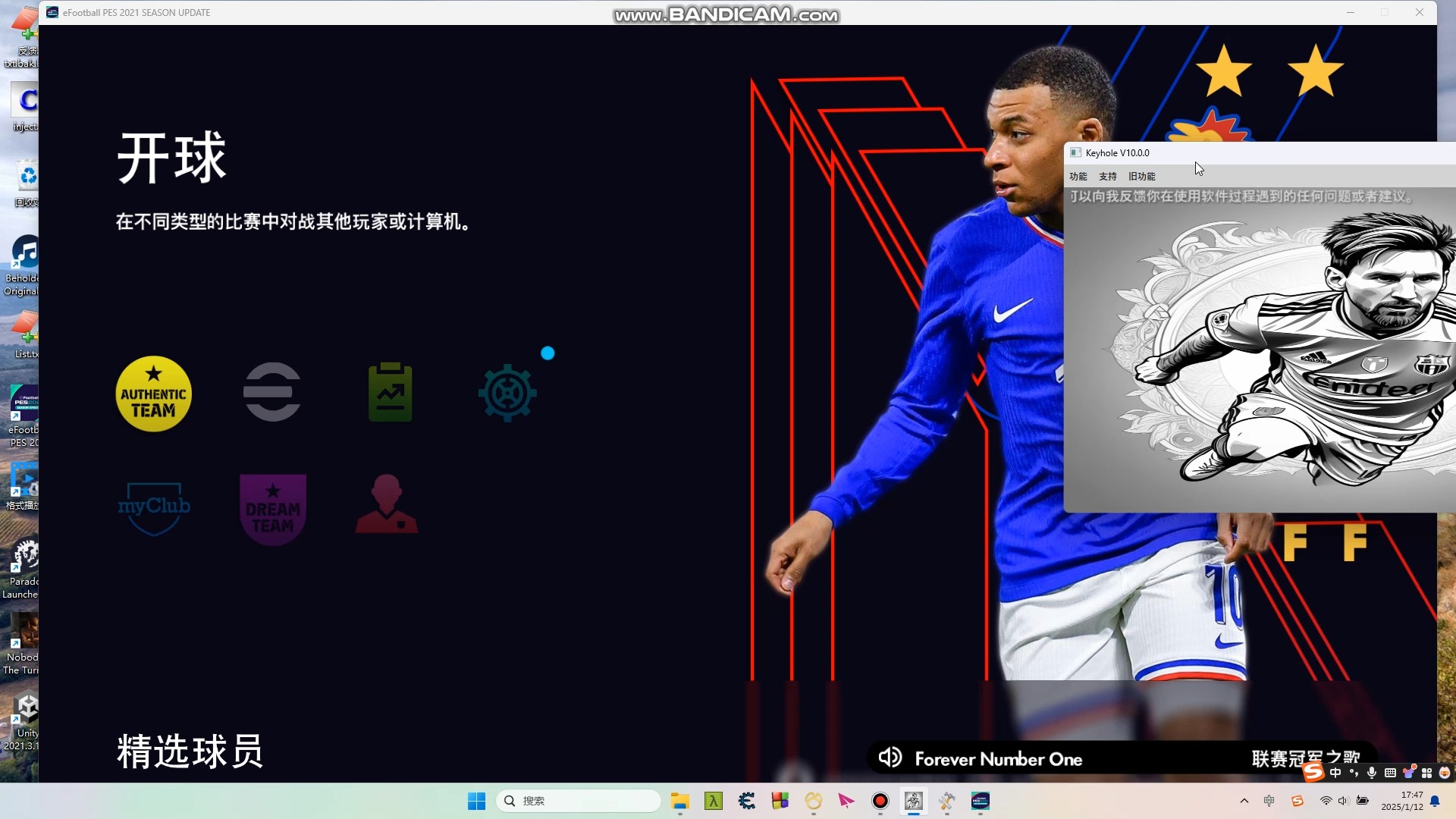Mute the Forever Number One song speaker icon
This screenshot has height=819, width=1456.
[x=890, y=758]
